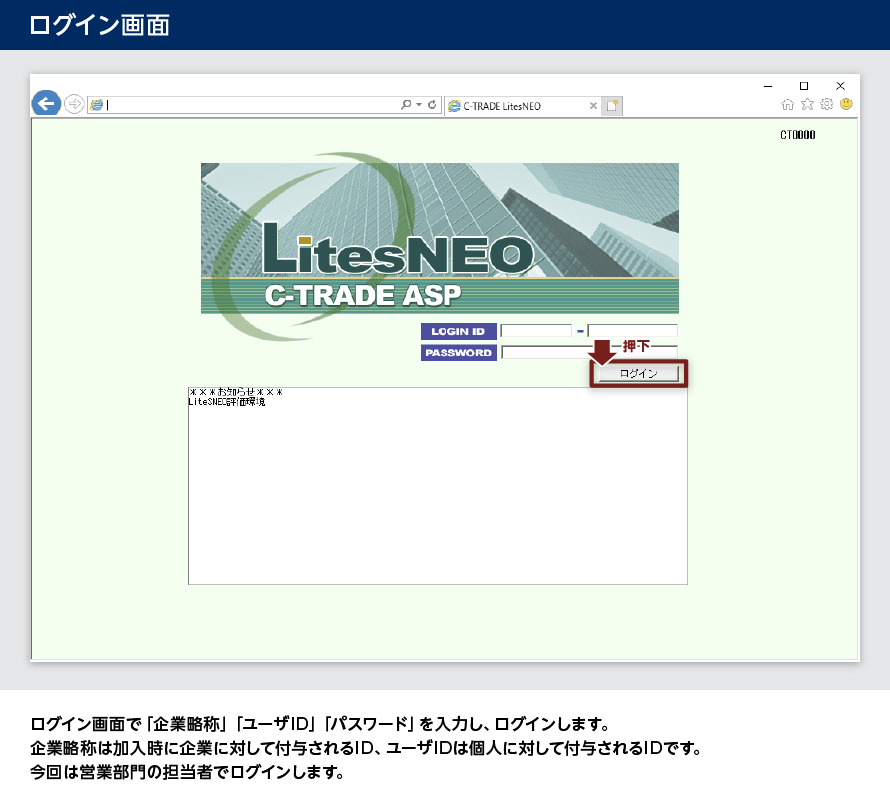Image resolution: width=890 pixels, height=810 pixels.
Task: Click the search magnifier in address bar
Action: click(406, 104)
